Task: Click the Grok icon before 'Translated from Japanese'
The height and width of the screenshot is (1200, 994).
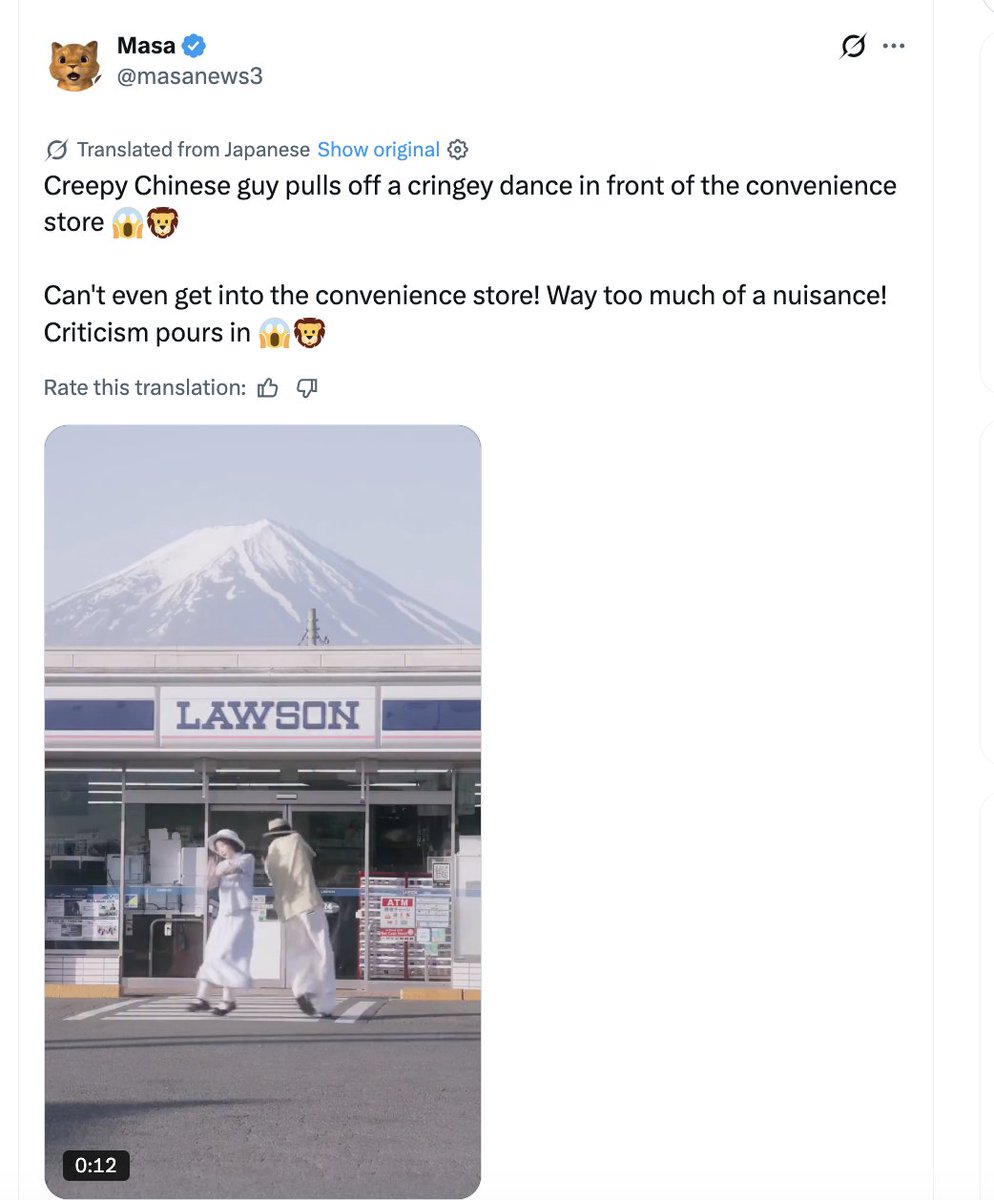Action: (x=57, y=150)
